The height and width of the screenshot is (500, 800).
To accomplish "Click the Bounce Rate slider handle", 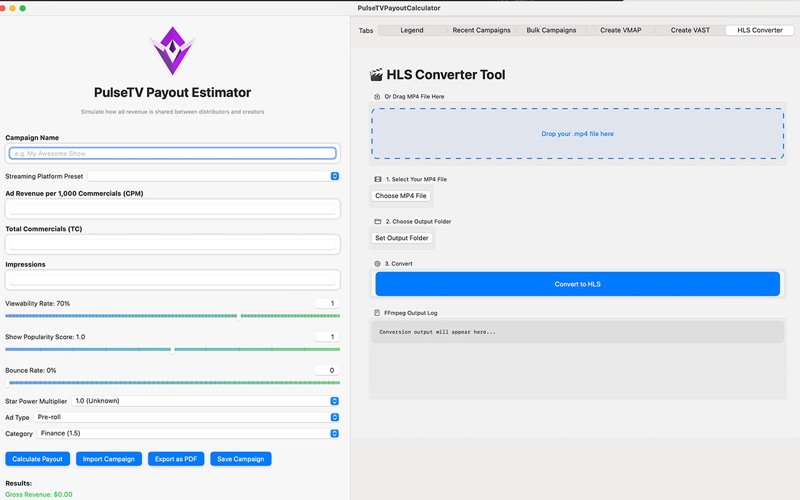I will [7, 383].
